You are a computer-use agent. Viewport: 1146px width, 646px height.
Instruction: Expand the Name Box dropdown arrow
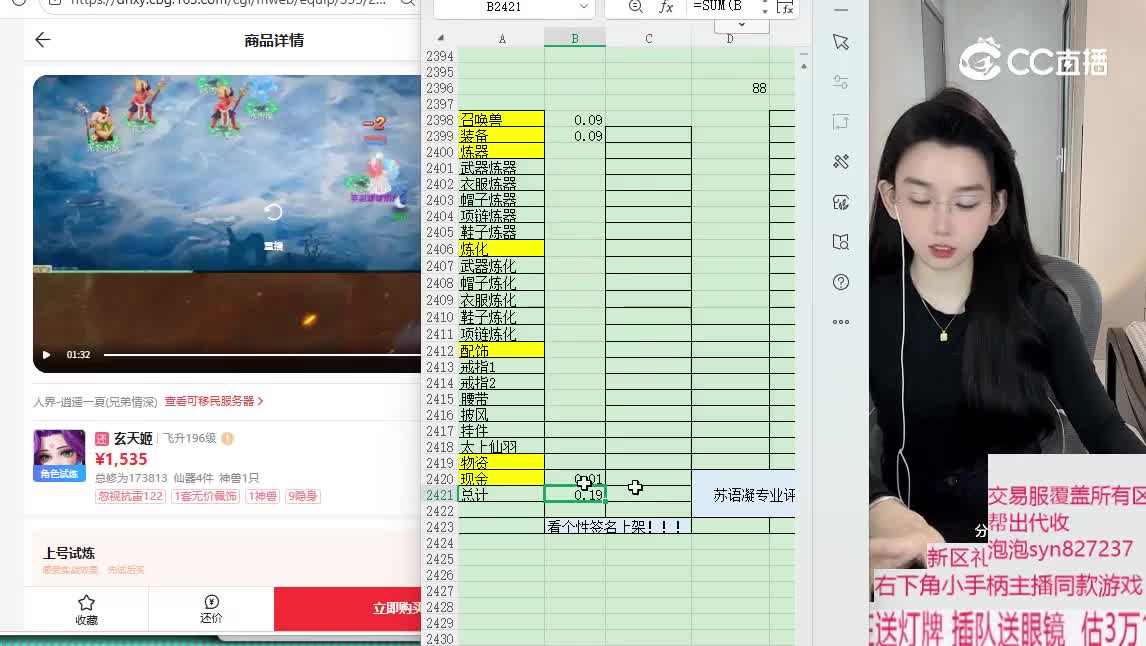point(583,8)
